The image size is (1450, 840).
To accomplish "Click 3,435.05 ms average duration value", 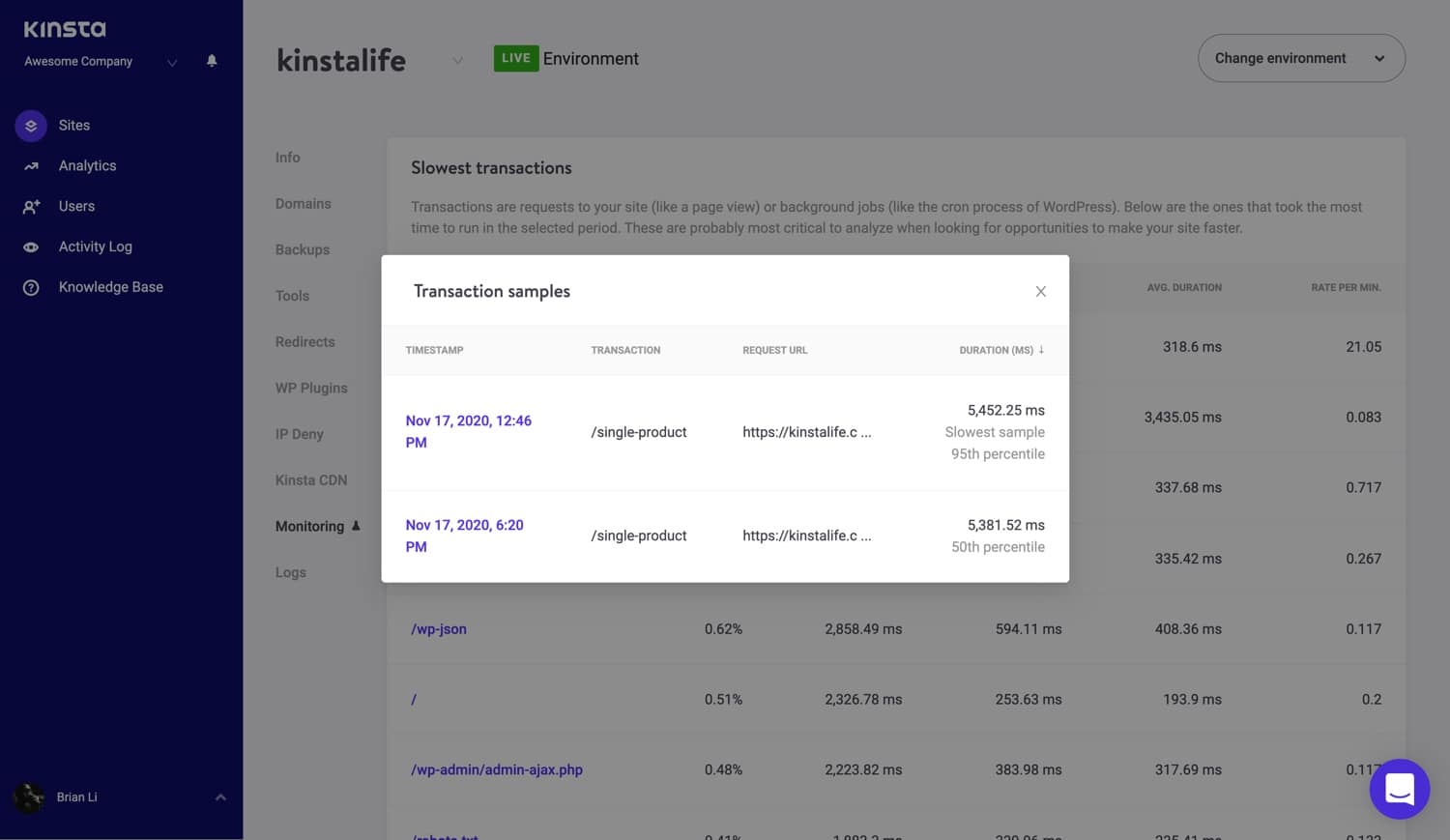I will pos(1182,418).
